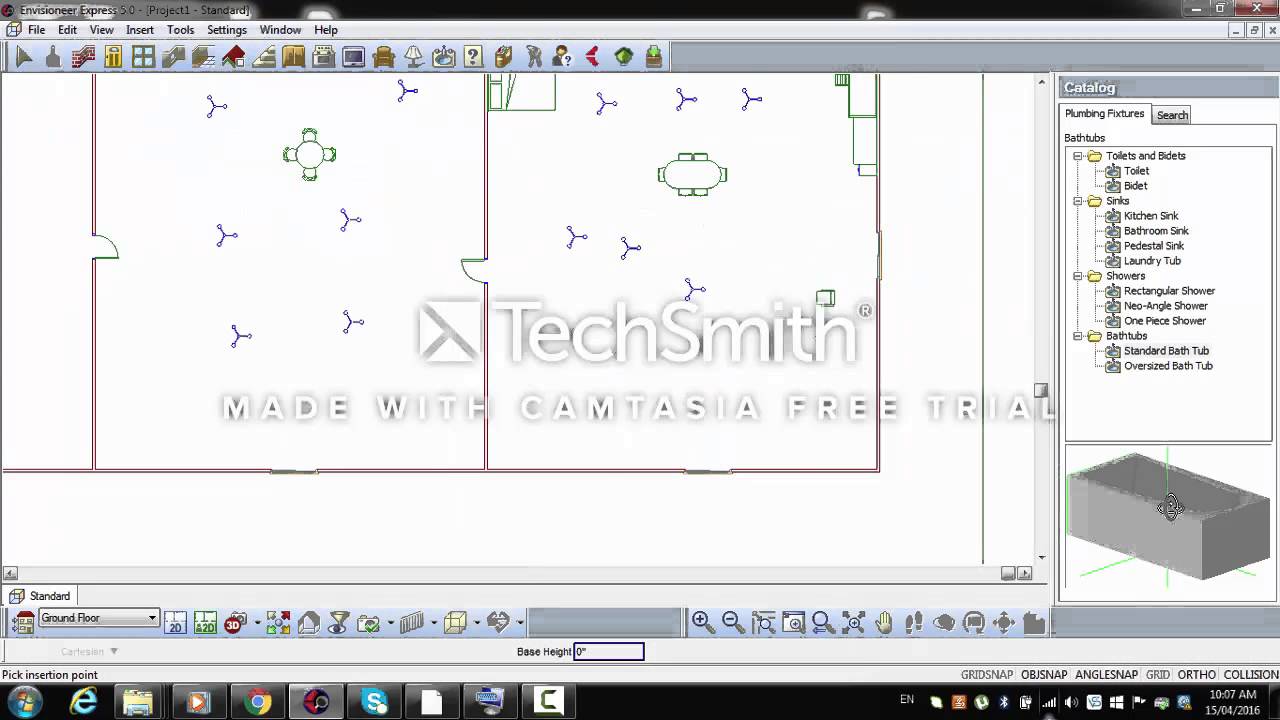The width and height of the screenshot is (1280, 720).
Task: Collapse the Bathtubs folder
Action: click(x=1078, y=336)
